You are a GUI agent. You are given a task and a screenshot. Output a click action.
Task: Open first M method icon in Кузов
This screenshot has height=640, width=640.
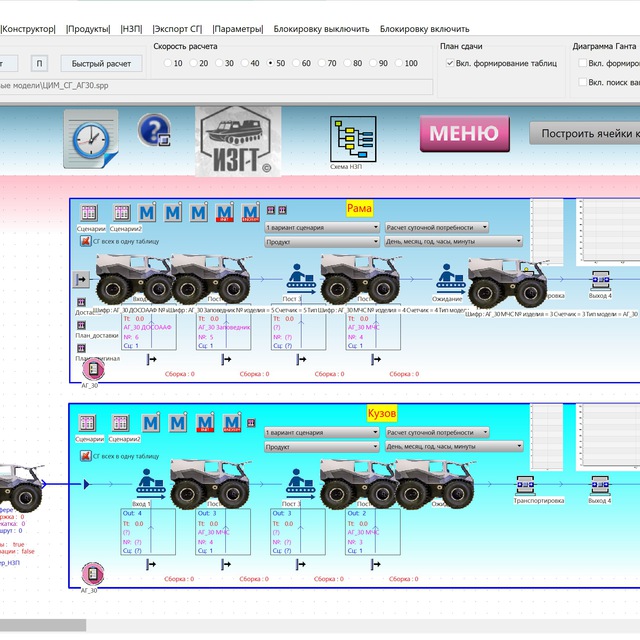pos(151,423)
